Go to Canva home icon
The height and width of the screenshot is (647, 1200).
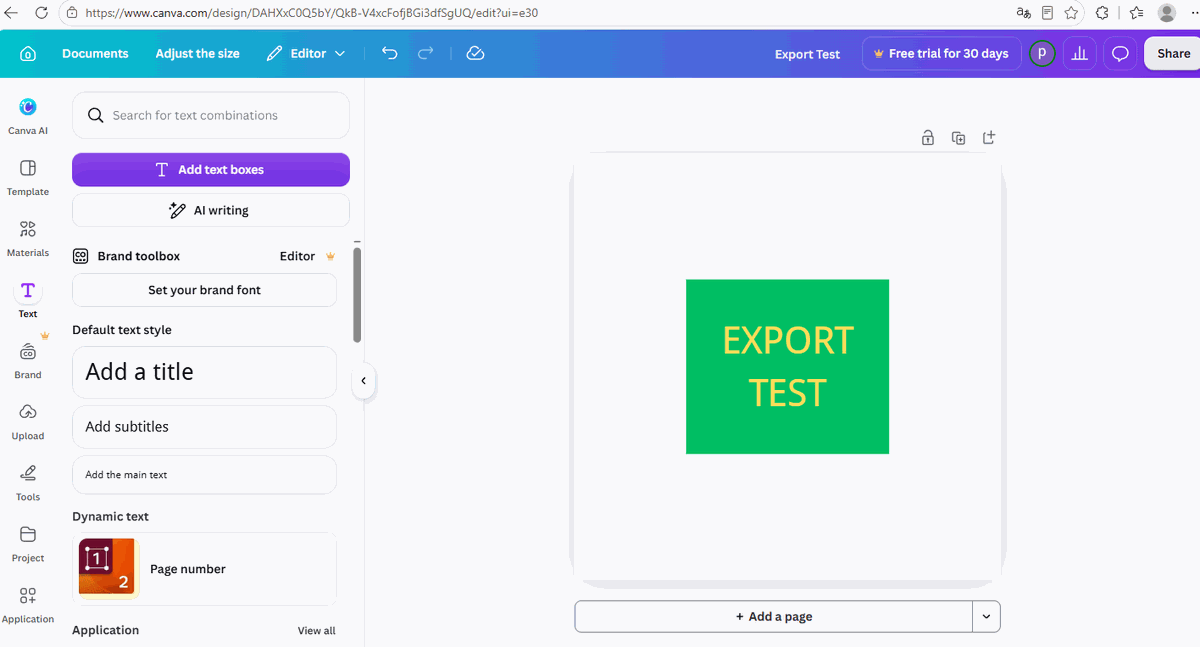(x=28, y=54)
